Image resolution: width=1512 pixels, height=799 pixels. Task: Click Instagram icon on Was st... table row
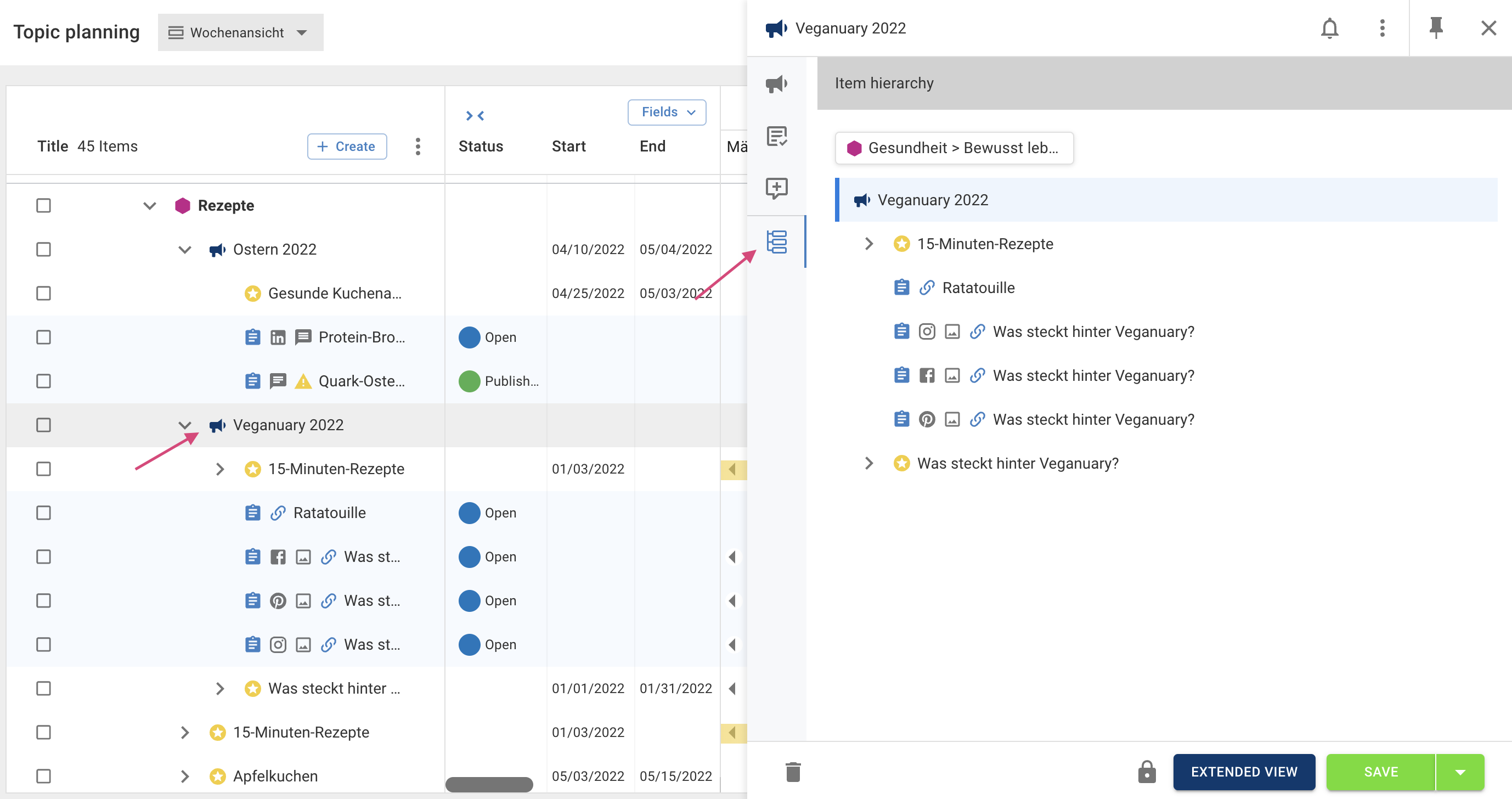pyautogui.click(x=278, y=645)
